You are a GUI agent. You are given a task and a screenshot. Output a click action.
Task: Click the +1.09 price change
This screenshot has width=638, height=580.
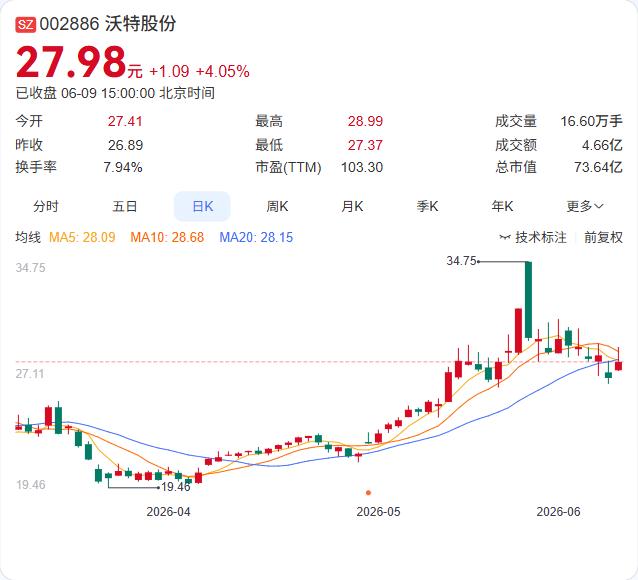[x=169, y=72]
